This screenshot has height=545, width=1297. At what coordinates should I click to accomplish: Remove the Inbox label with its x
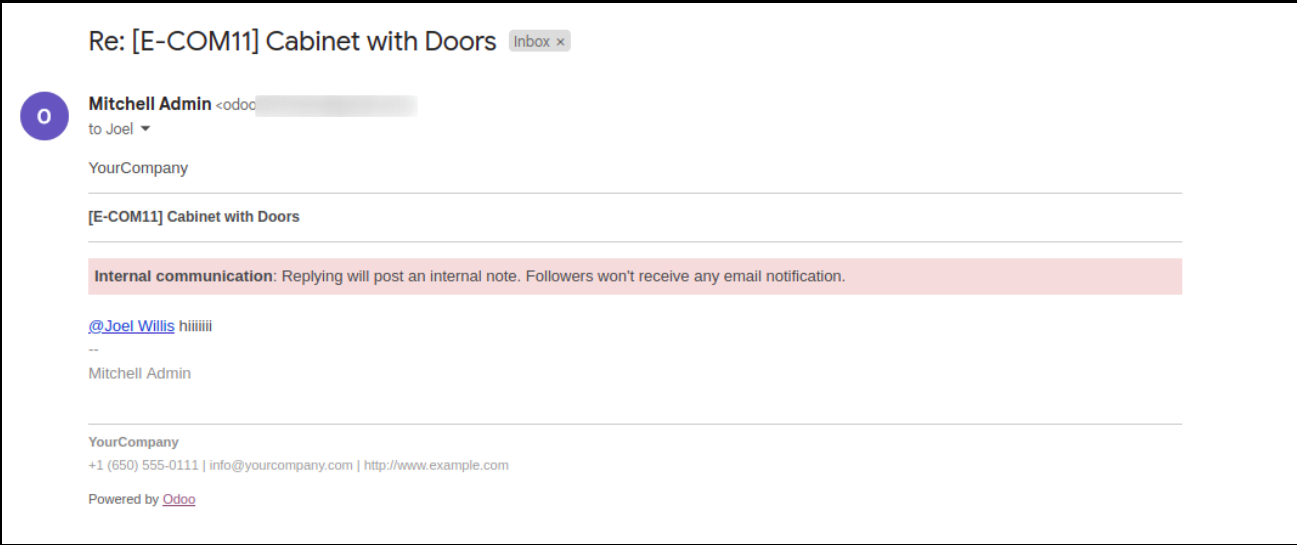coord(560,42)
